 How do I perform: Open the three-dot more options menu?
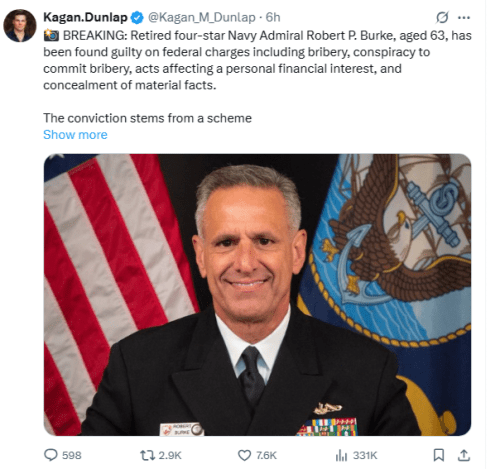click(464, 18)
